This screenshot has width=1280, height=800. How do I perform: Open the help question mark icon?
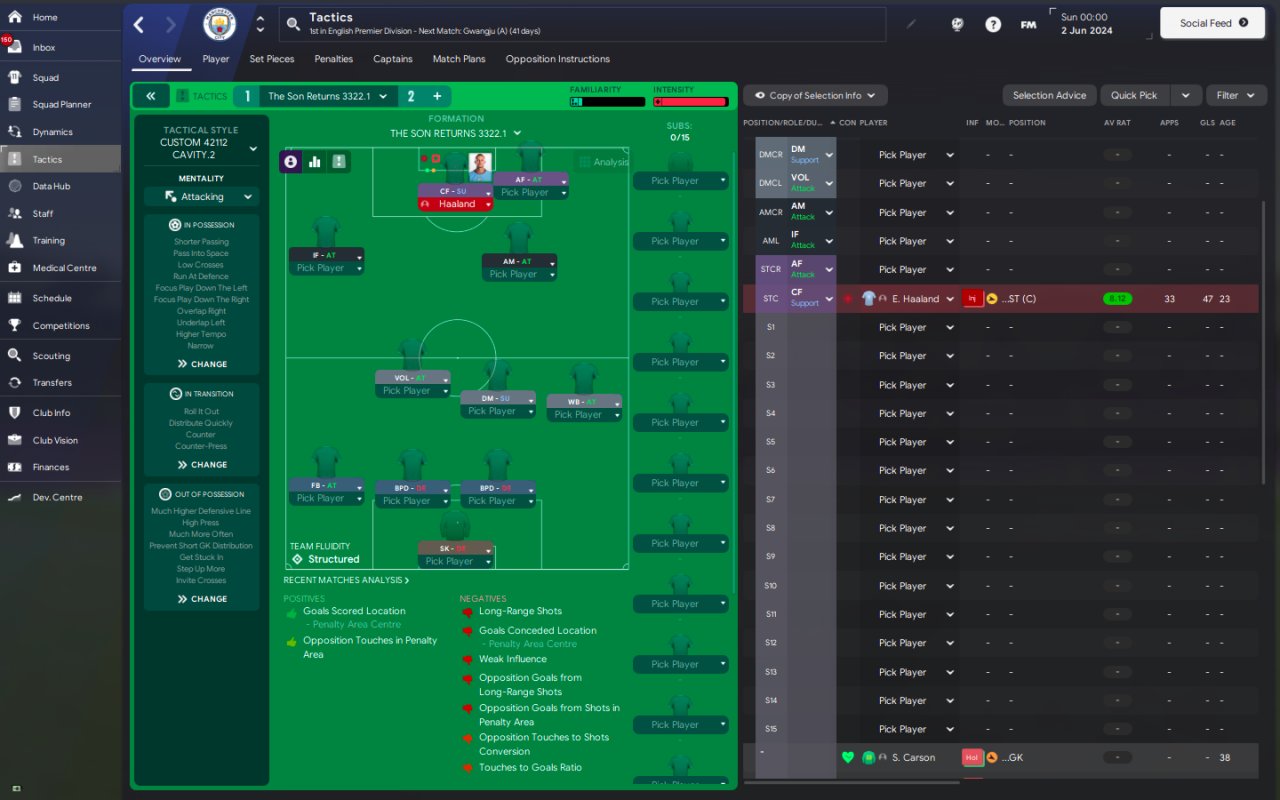993,25
